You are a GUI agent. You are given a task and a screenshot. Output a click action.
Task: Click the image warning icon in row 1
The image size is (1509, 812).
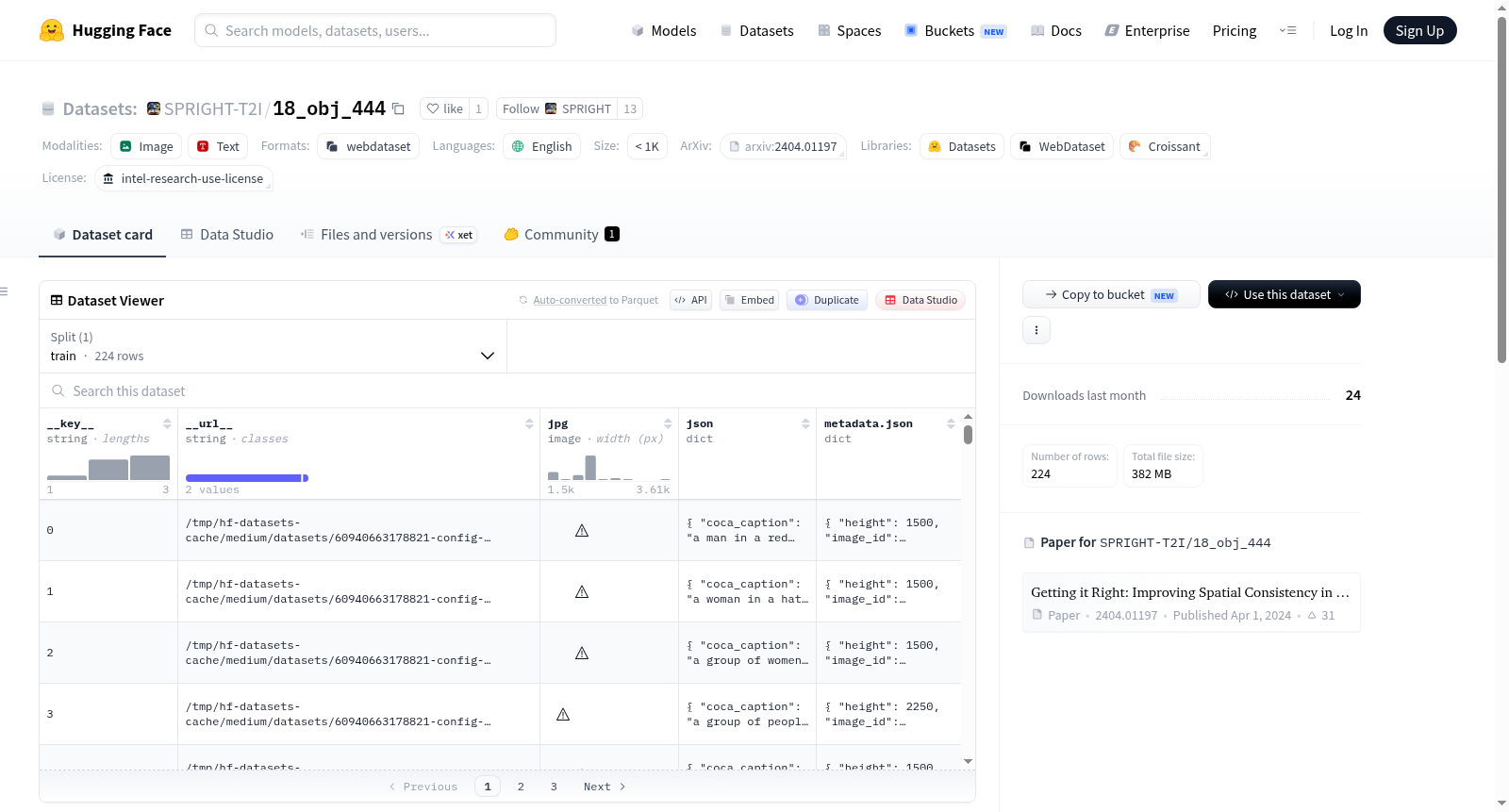point(582,591)
